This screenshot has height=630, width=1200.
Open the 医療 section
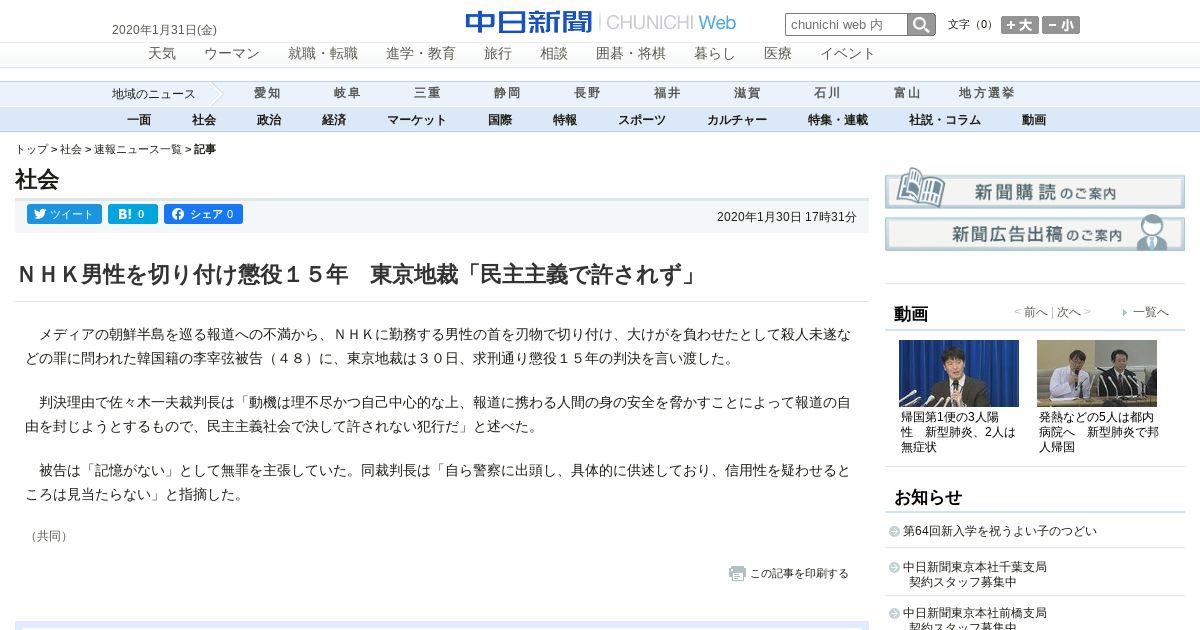(x=778, y=54)
